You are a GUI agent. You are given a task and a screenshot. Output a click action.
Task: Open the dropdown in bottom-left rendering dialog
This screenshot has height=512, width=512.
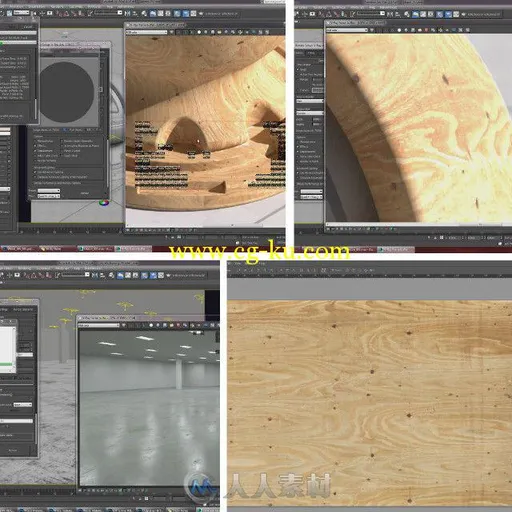[x=23, y=405]
